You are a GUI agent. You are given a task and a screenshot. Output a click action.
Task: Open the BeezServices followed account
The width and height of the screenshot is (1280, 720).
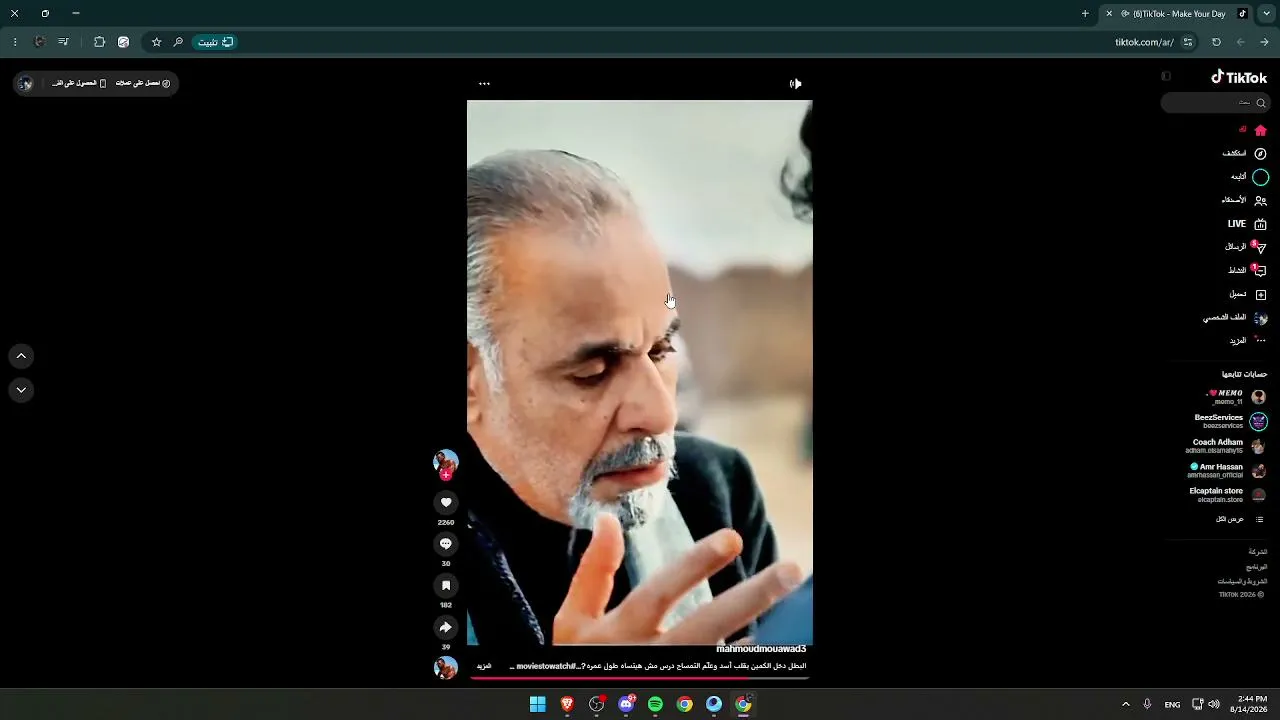tap(1231, 421)
